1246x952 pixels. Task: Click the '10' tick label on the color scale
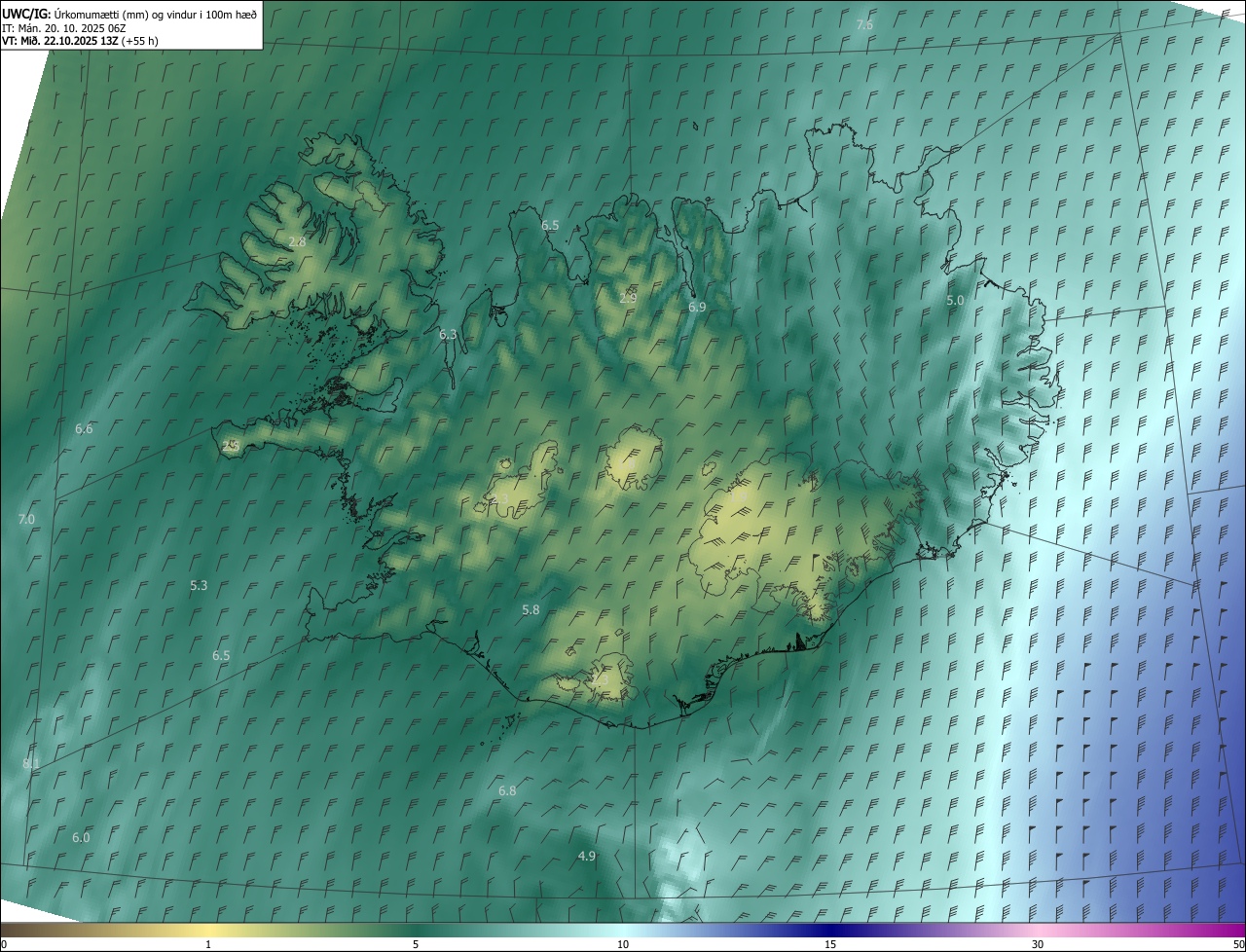point(623,945)
